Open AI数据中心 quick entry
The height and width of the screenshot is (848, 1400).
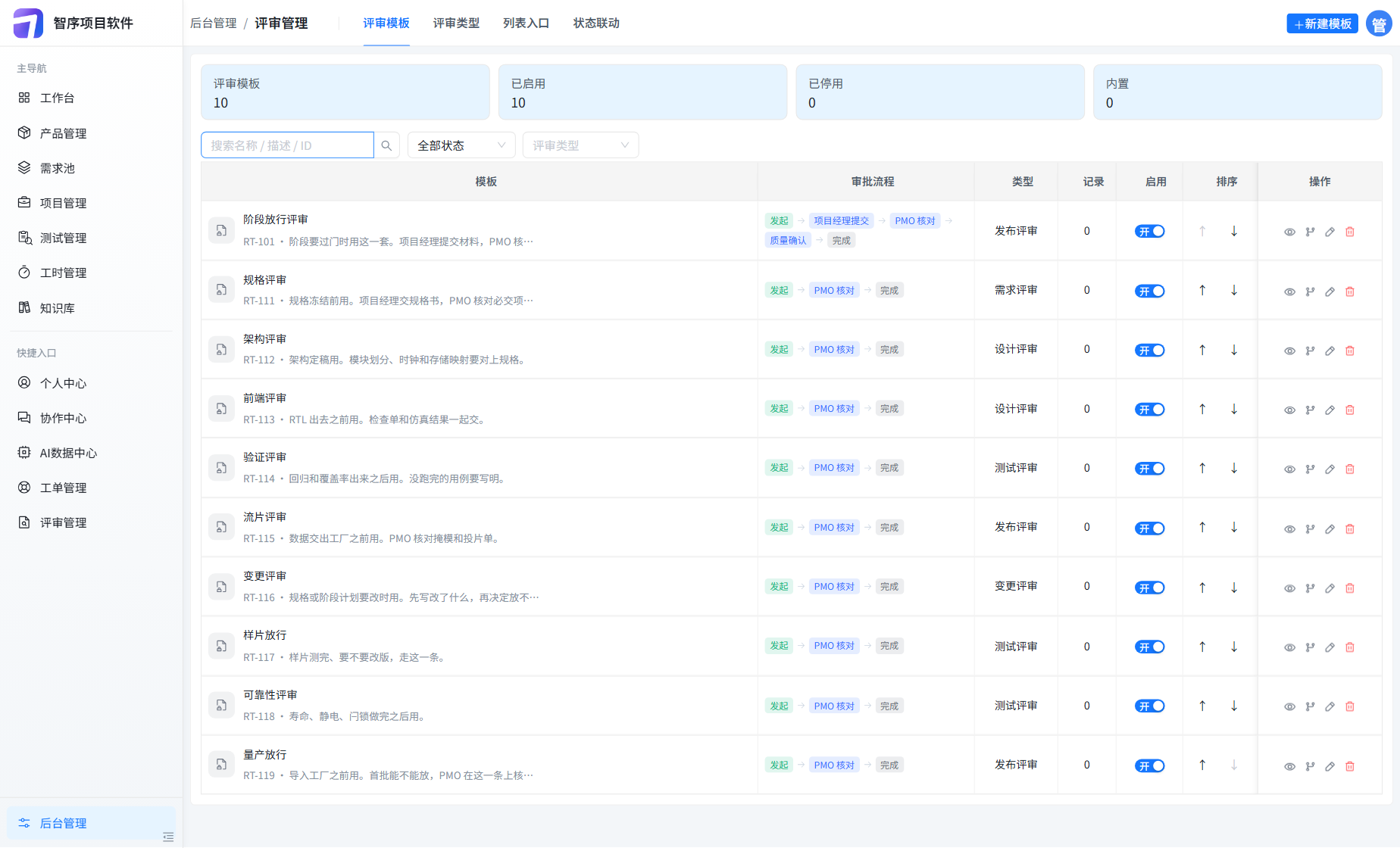[x=91, y=453]
